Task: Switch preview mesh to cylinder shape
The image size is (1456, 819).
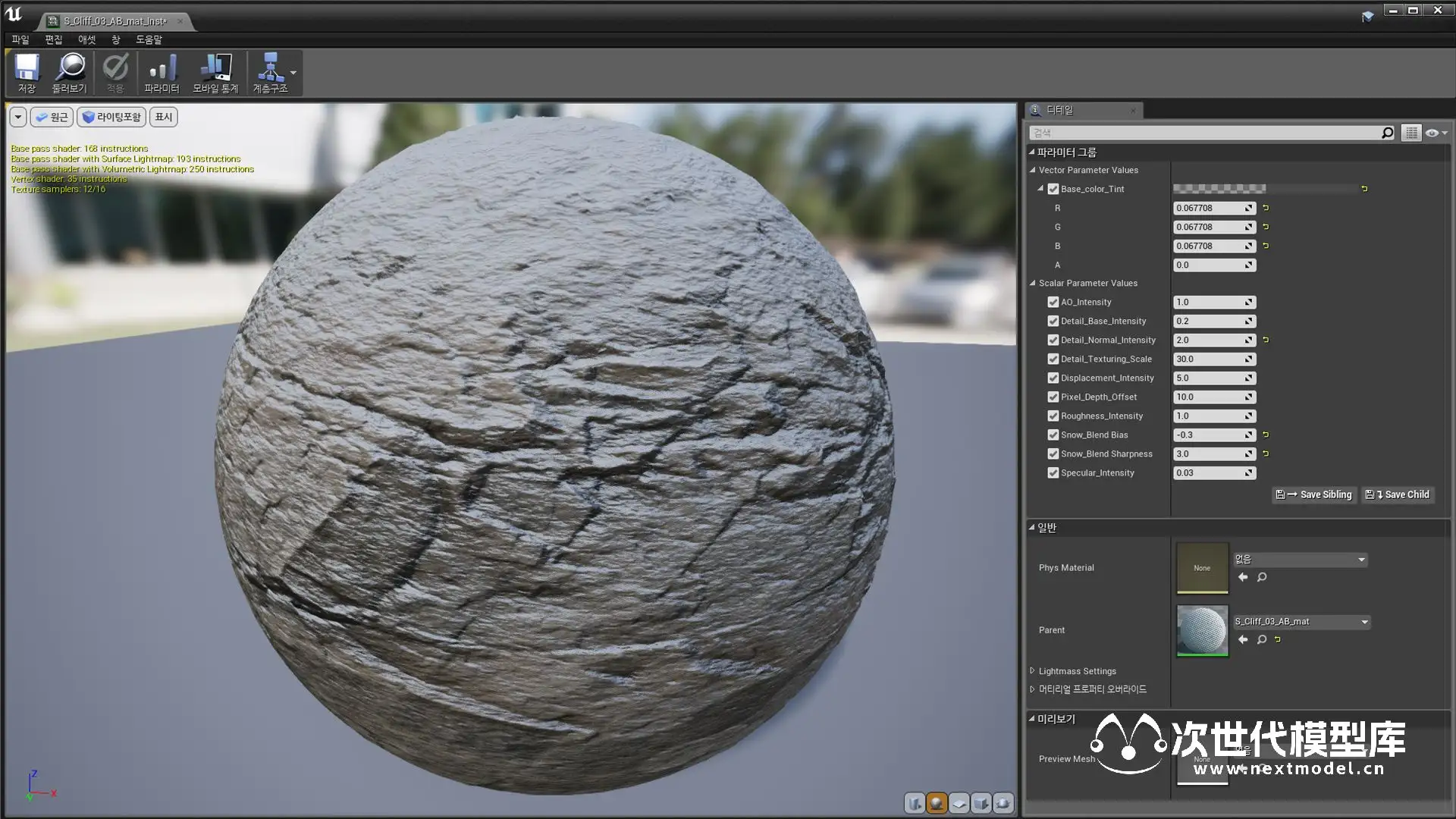Action: tap(915, 803)
